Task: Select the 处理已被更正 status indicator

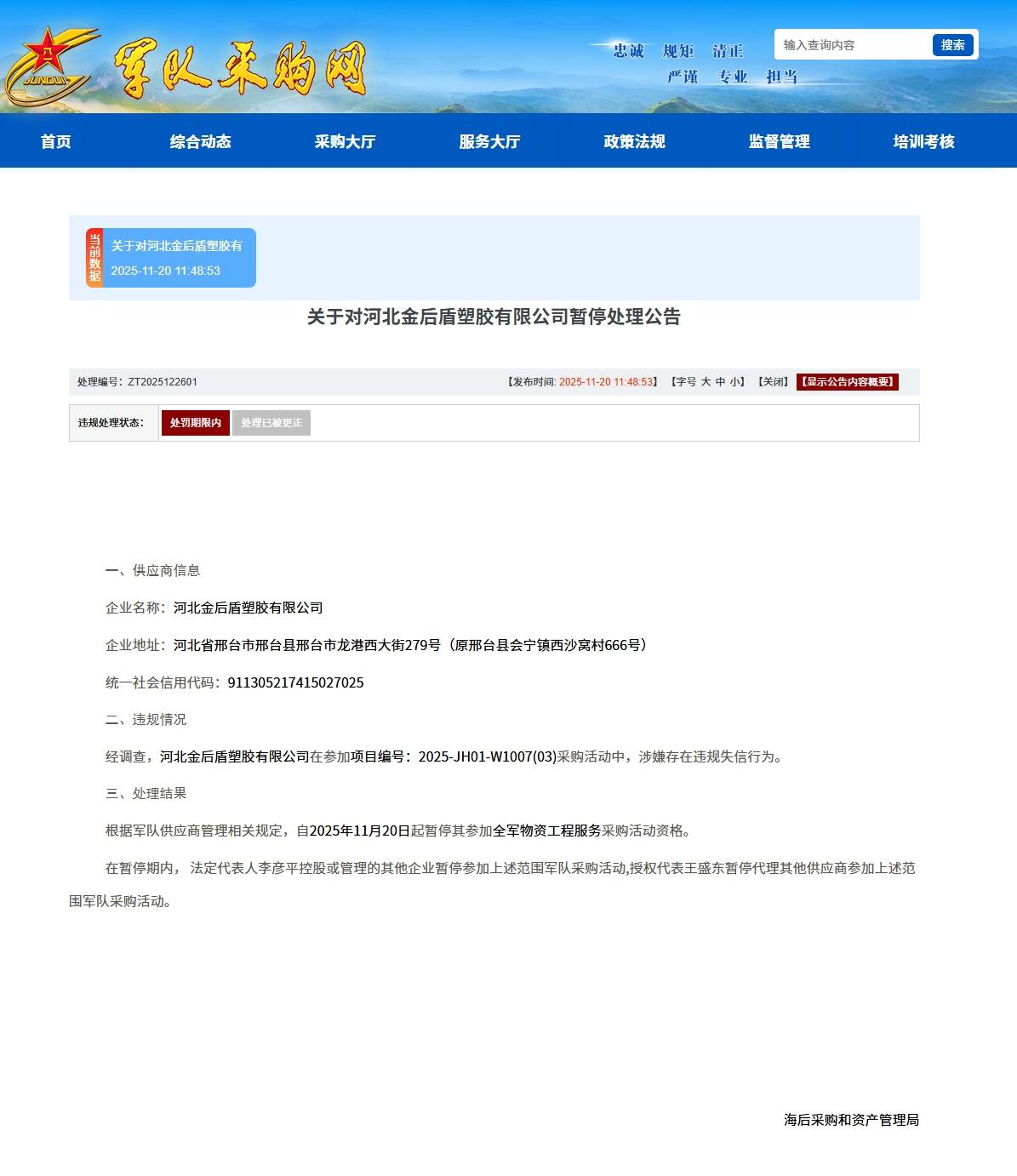Action: [x=273, y=422]
